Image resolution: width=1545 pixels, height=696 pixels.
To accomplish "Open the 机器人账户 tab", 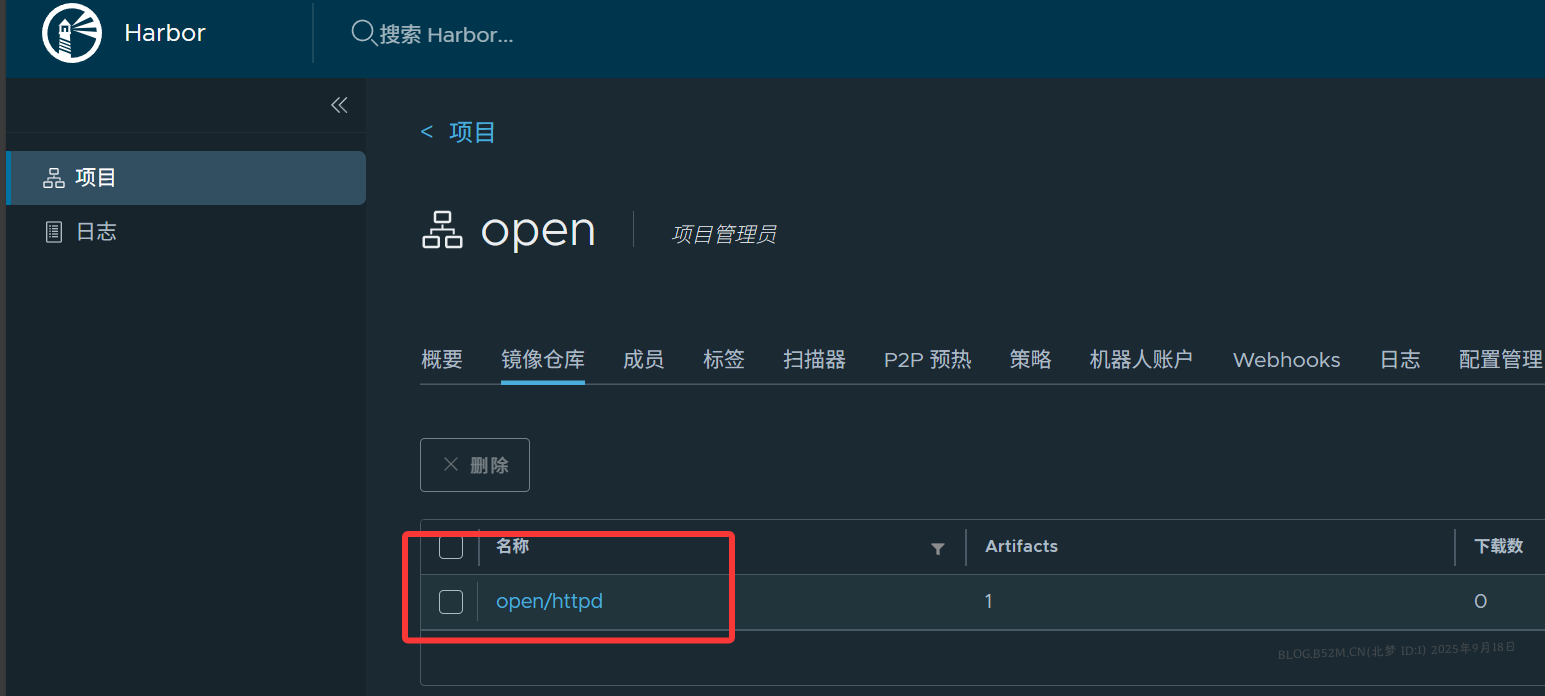I will [1140, 359].
